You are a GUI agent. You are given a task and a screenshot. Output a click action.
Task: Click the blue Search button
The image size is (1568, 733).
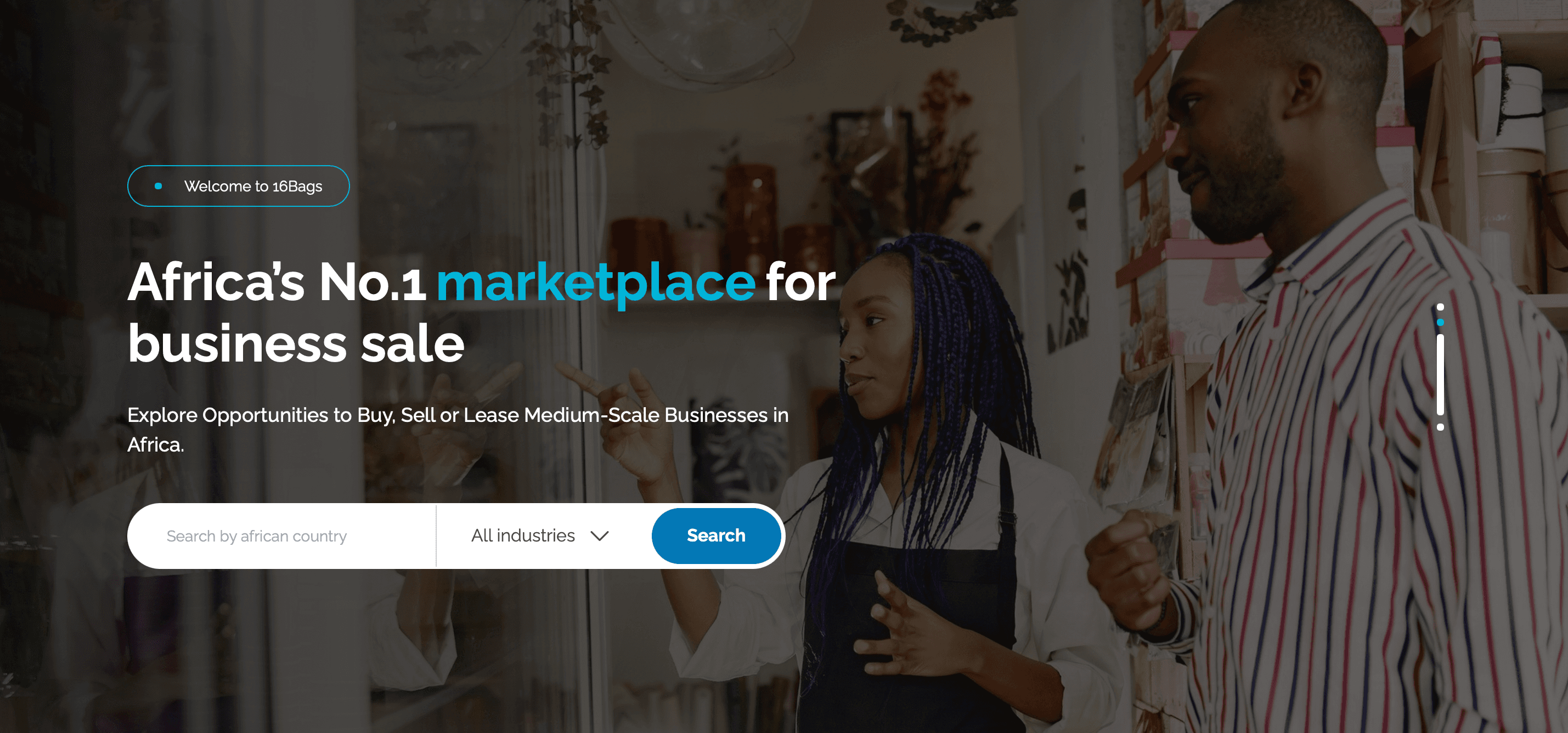716,535
